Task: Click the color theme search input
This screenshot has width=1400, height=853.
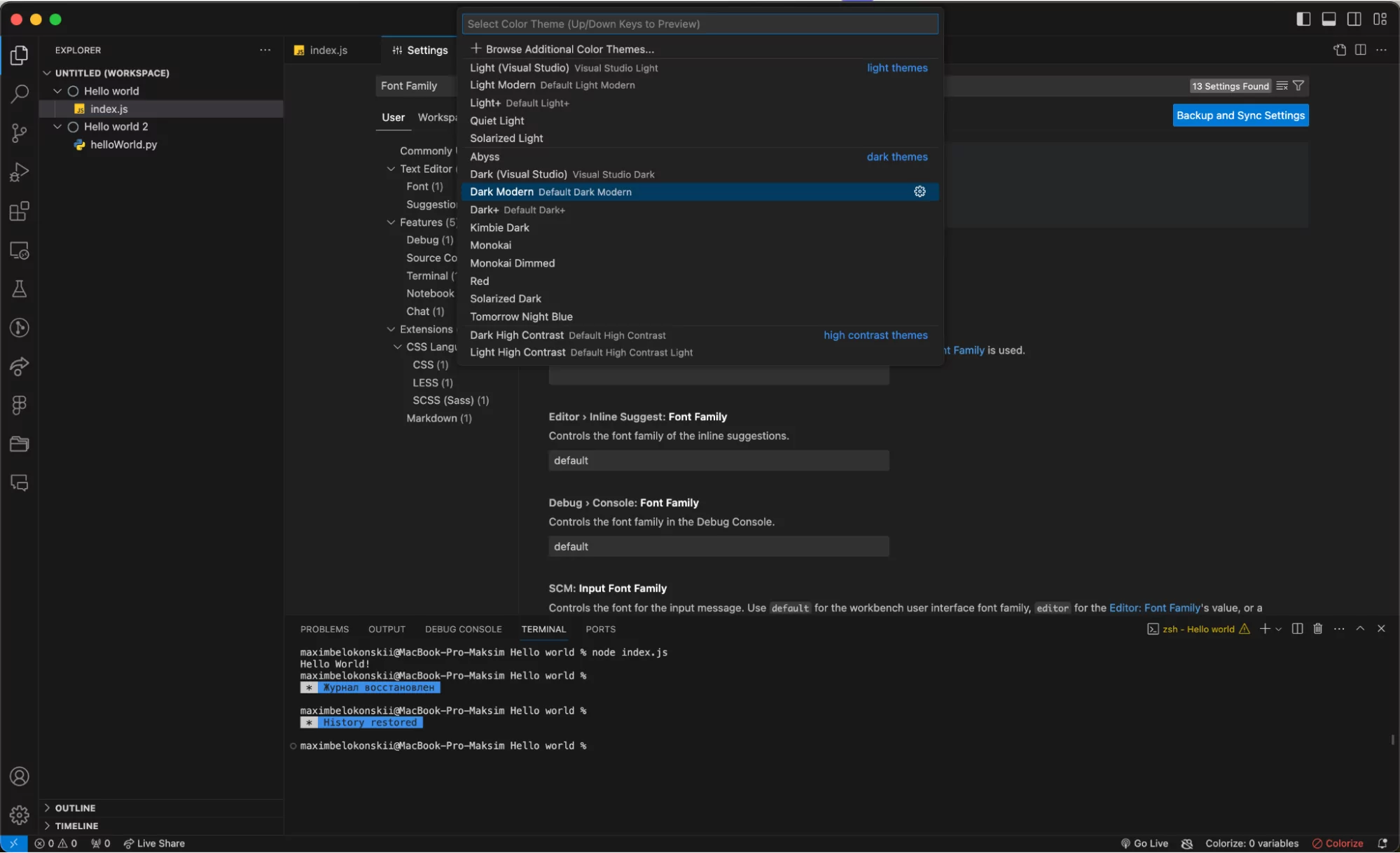Action: pos(699,24)
